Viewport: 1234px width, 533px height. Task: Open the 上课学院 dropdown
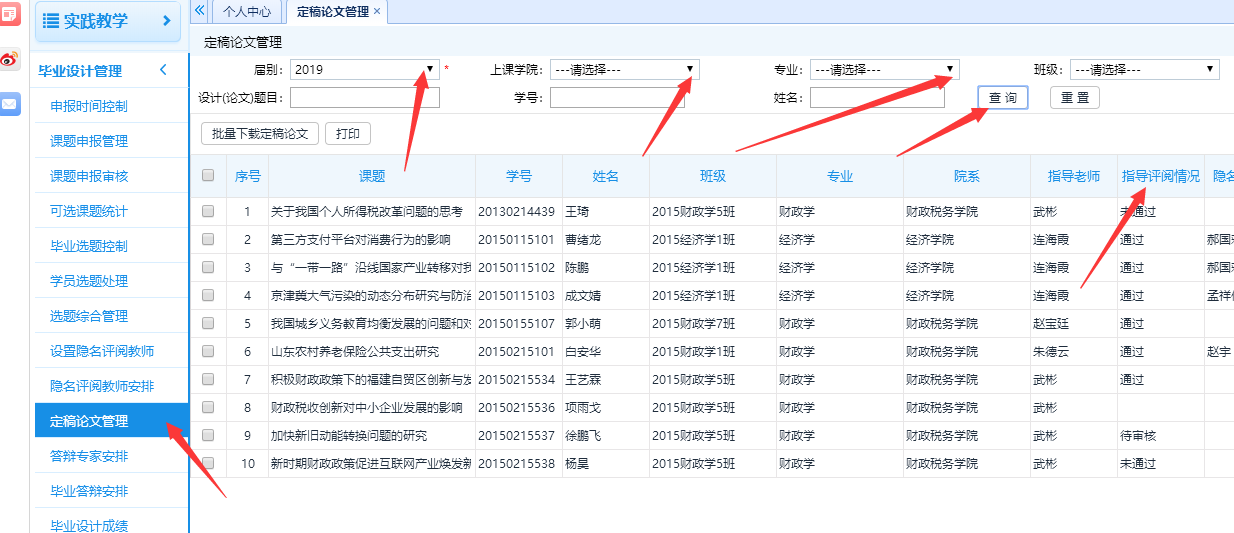pos(690,69)
